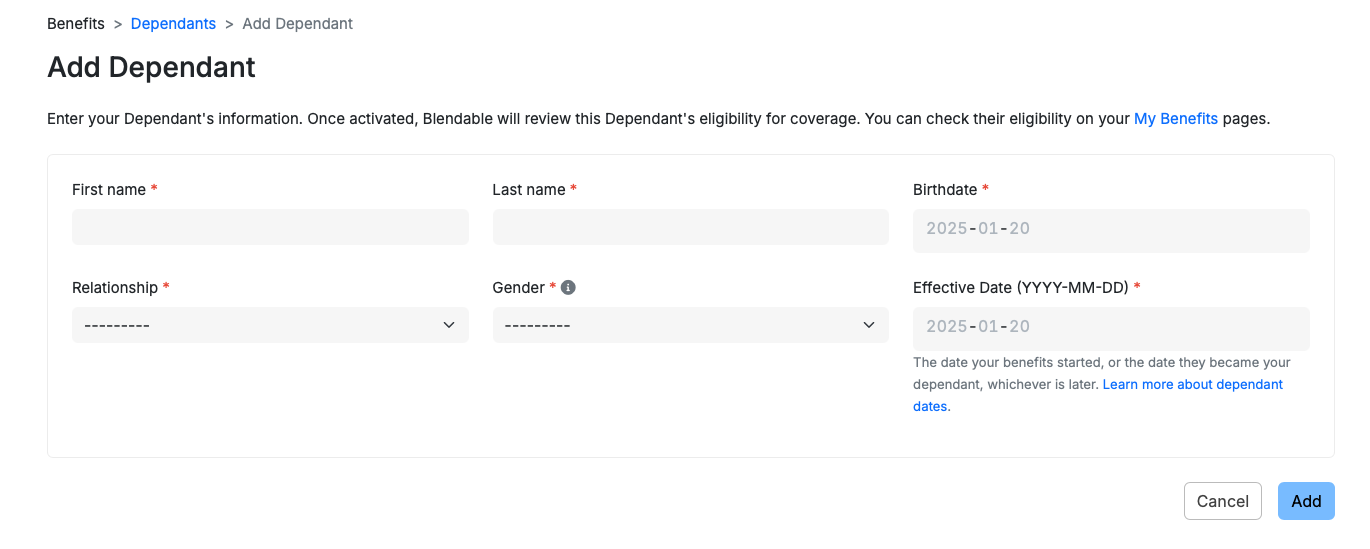Open the Dependants breadcrumb link
Viewport: 1370px width, 549px height.
(173, 23)
